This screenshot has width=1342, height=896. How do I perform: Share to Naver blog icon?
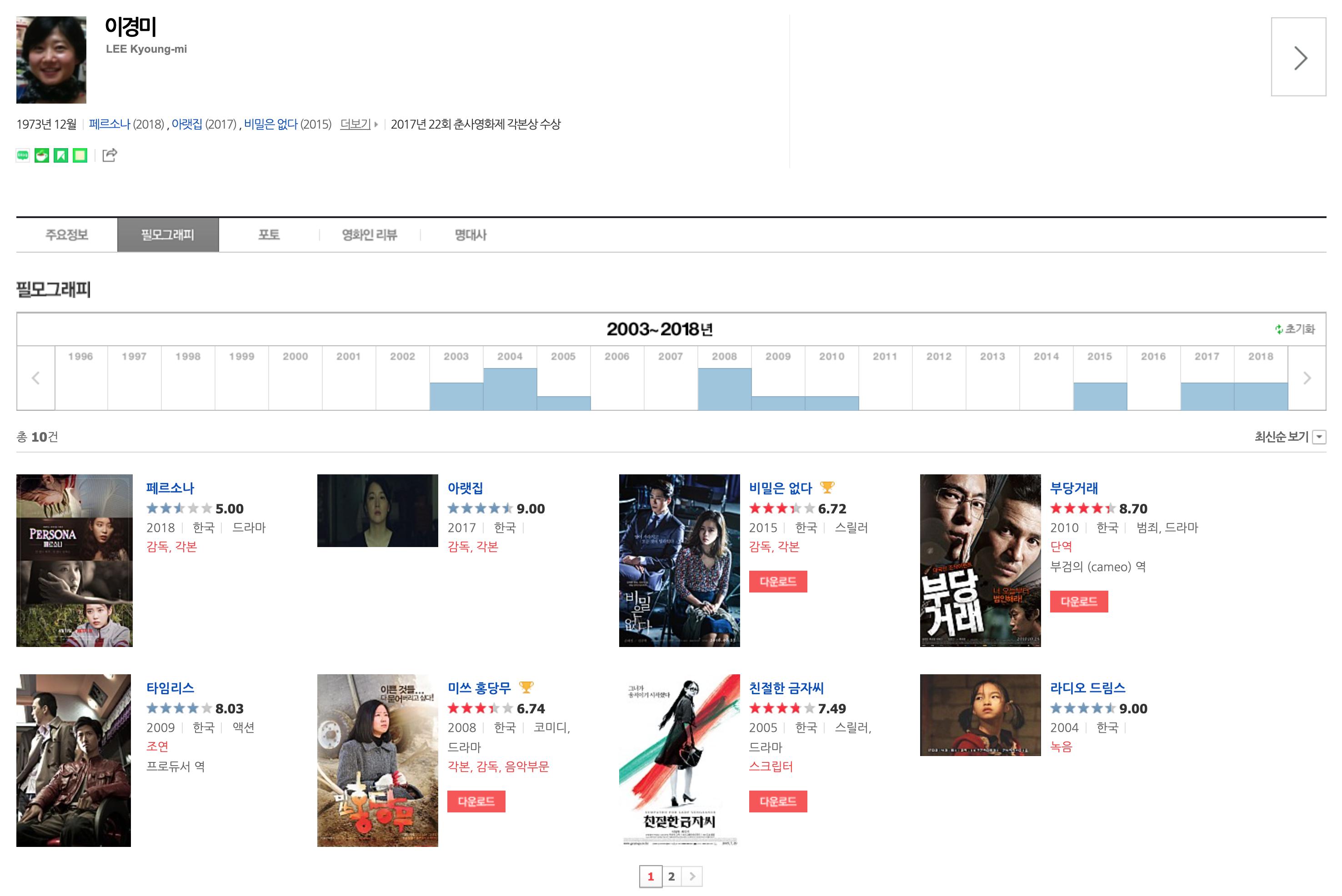[22, 155]
